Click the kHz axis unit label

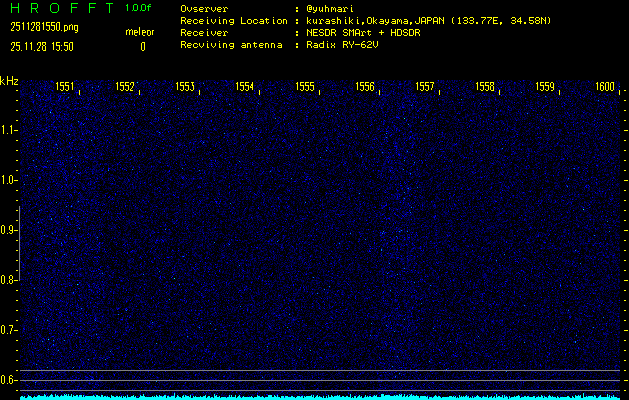[9, 81]
